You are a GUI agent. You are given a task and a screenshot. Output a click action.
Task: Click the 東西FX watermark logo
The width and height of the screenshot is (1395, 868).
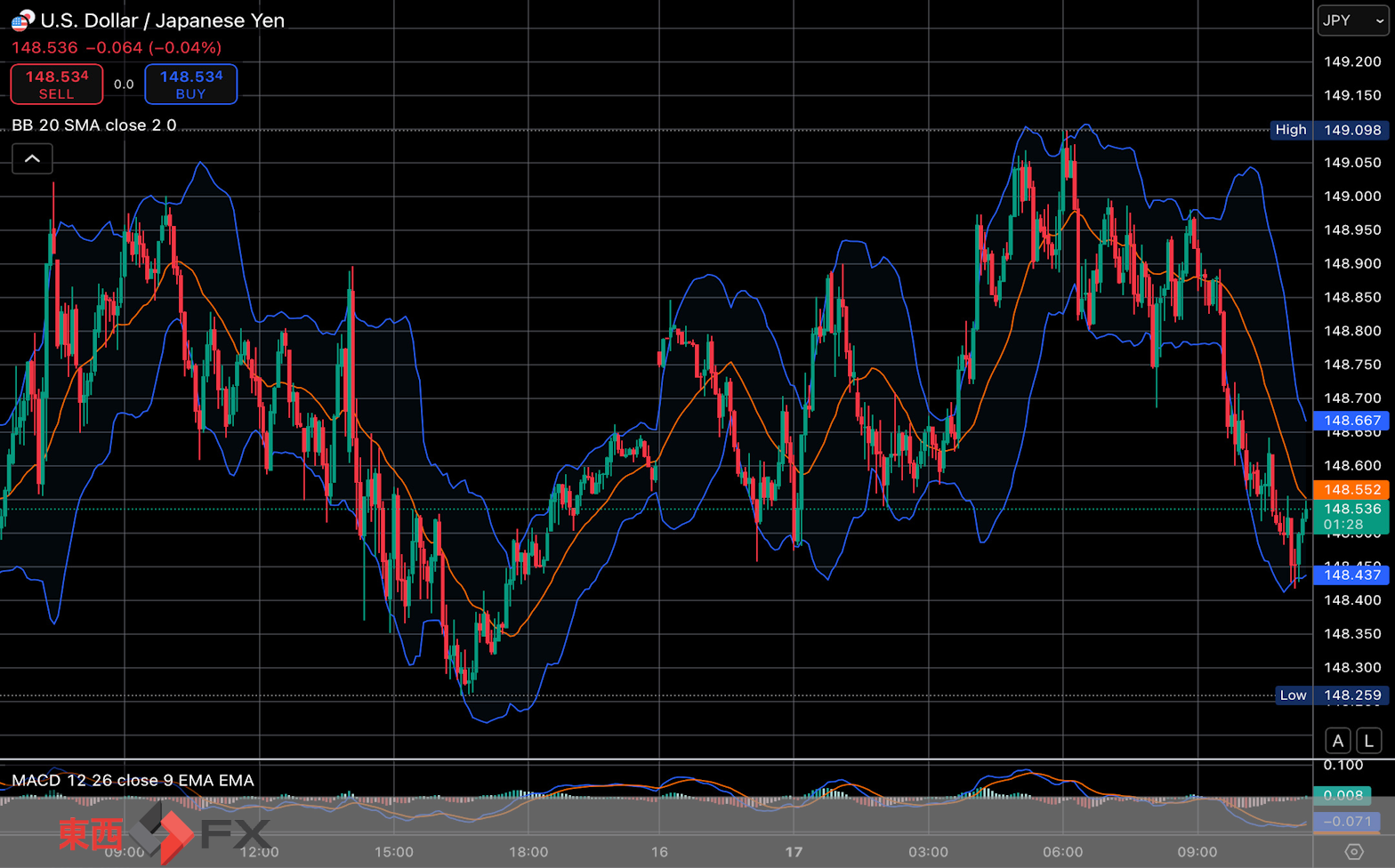[165, 833]
